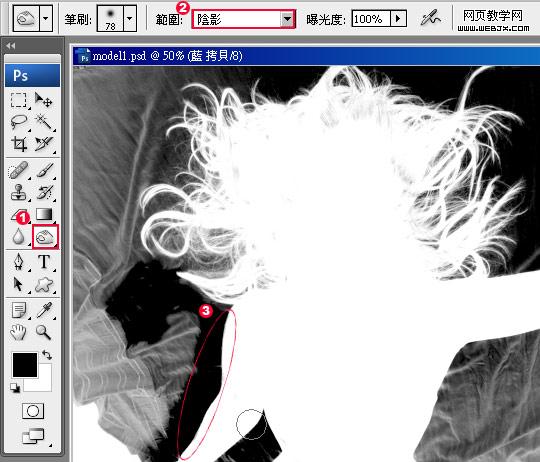The width and height of the screenshot is (540, 462).
Task: Select the Pen tool
Action: pyautogui.click(x=18, y=262)
